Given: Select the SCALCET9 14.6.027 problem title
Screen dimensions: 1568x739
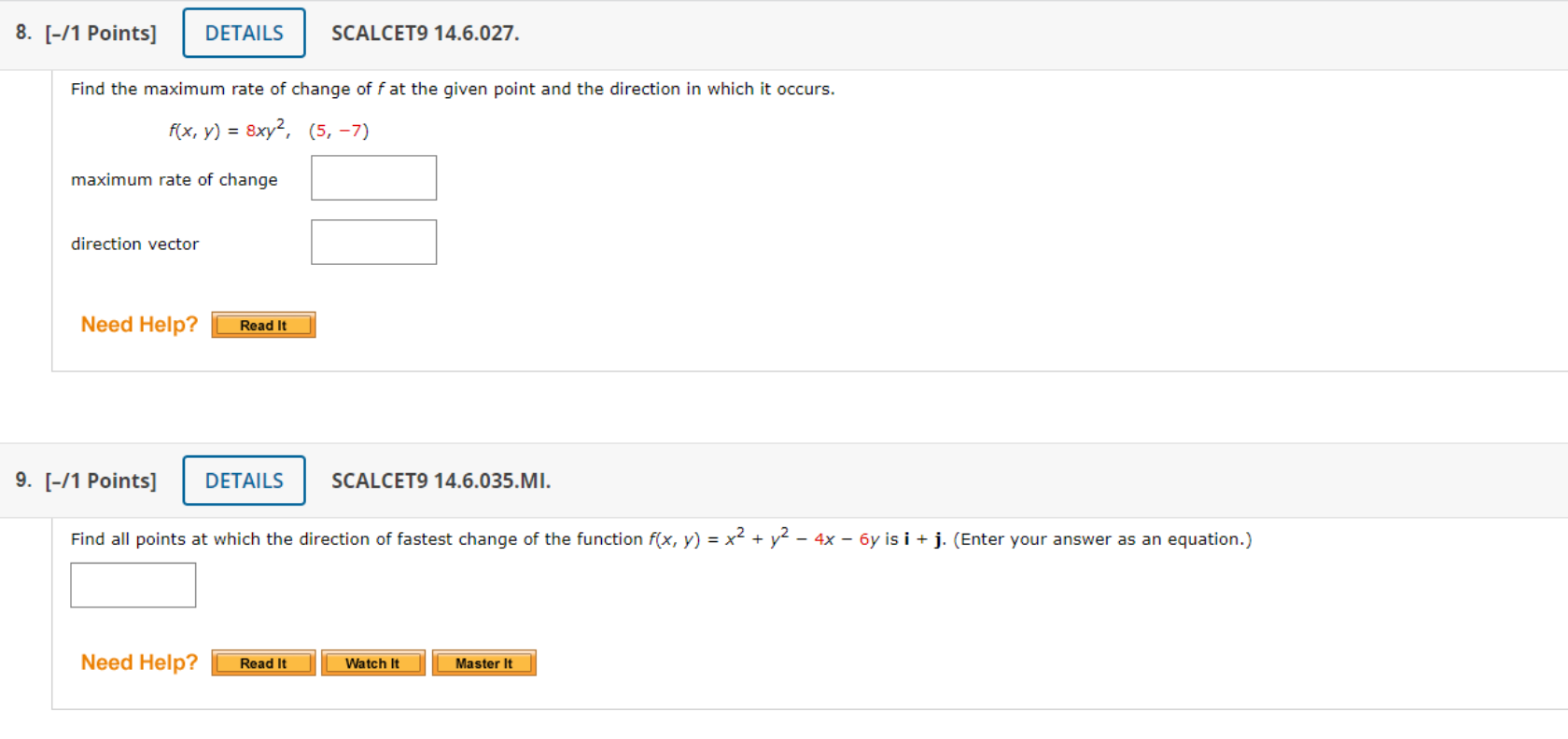Looking at the screenshot, I should pos(426,34).
